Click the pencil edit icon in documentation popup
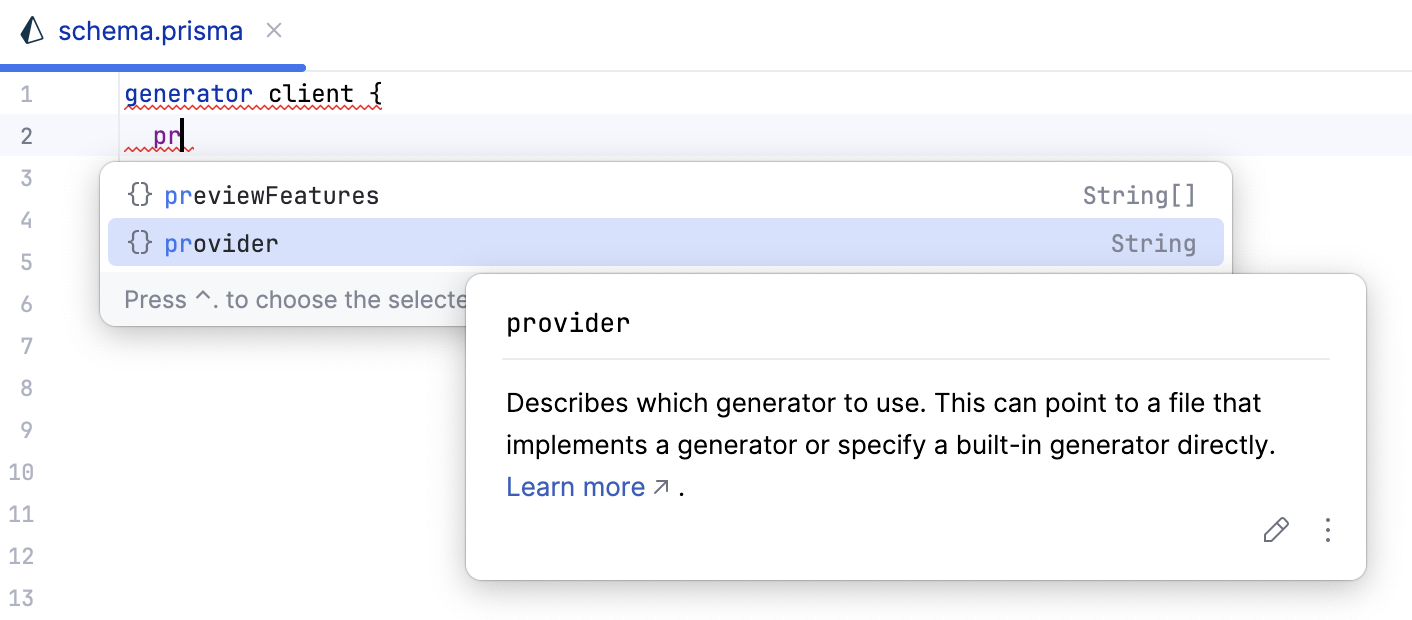Viewport: 1412px width, 620px height. coord(1275,530)
